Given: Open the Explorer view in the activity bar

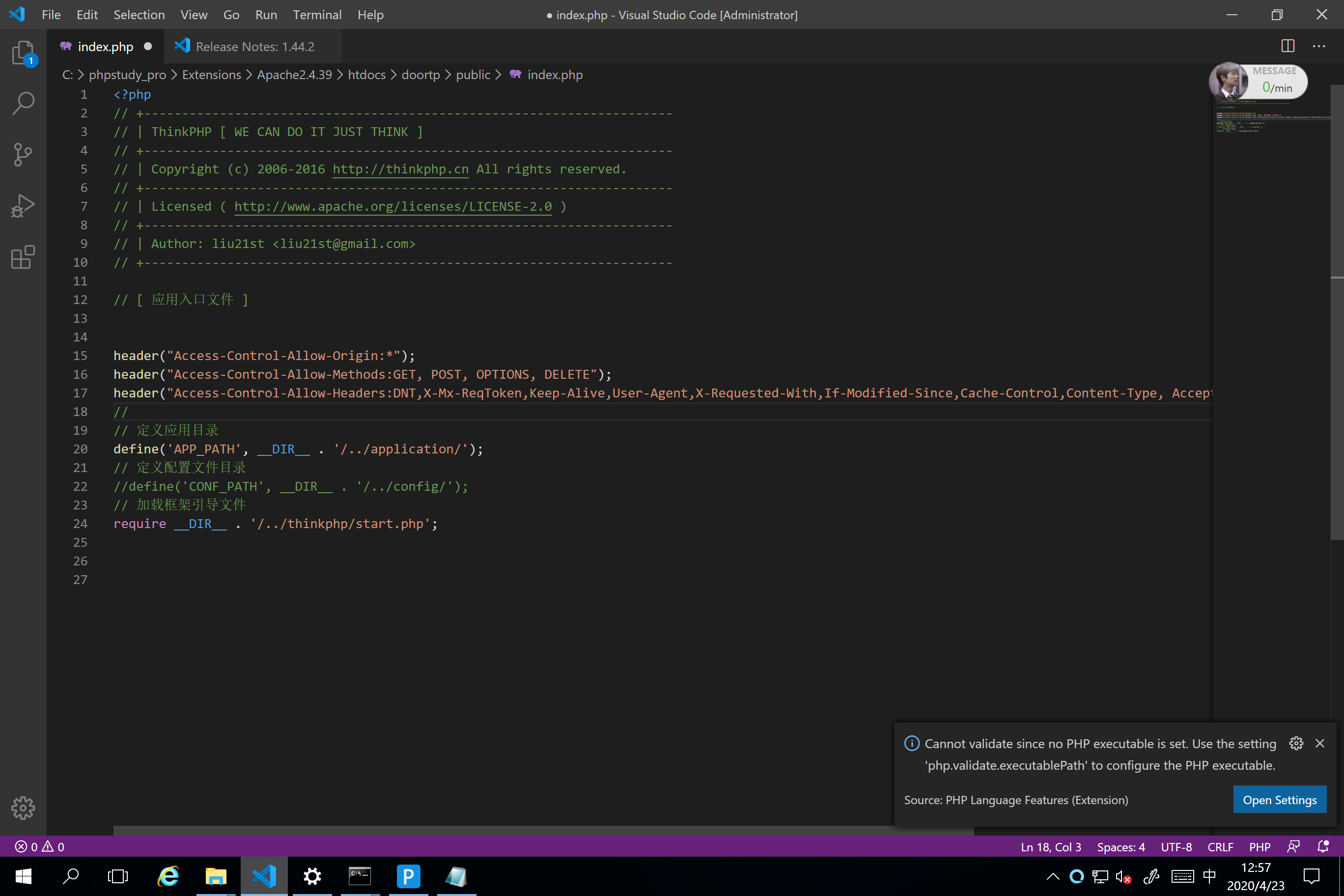Looking at the screenshot, I should (x=23, y=53).
